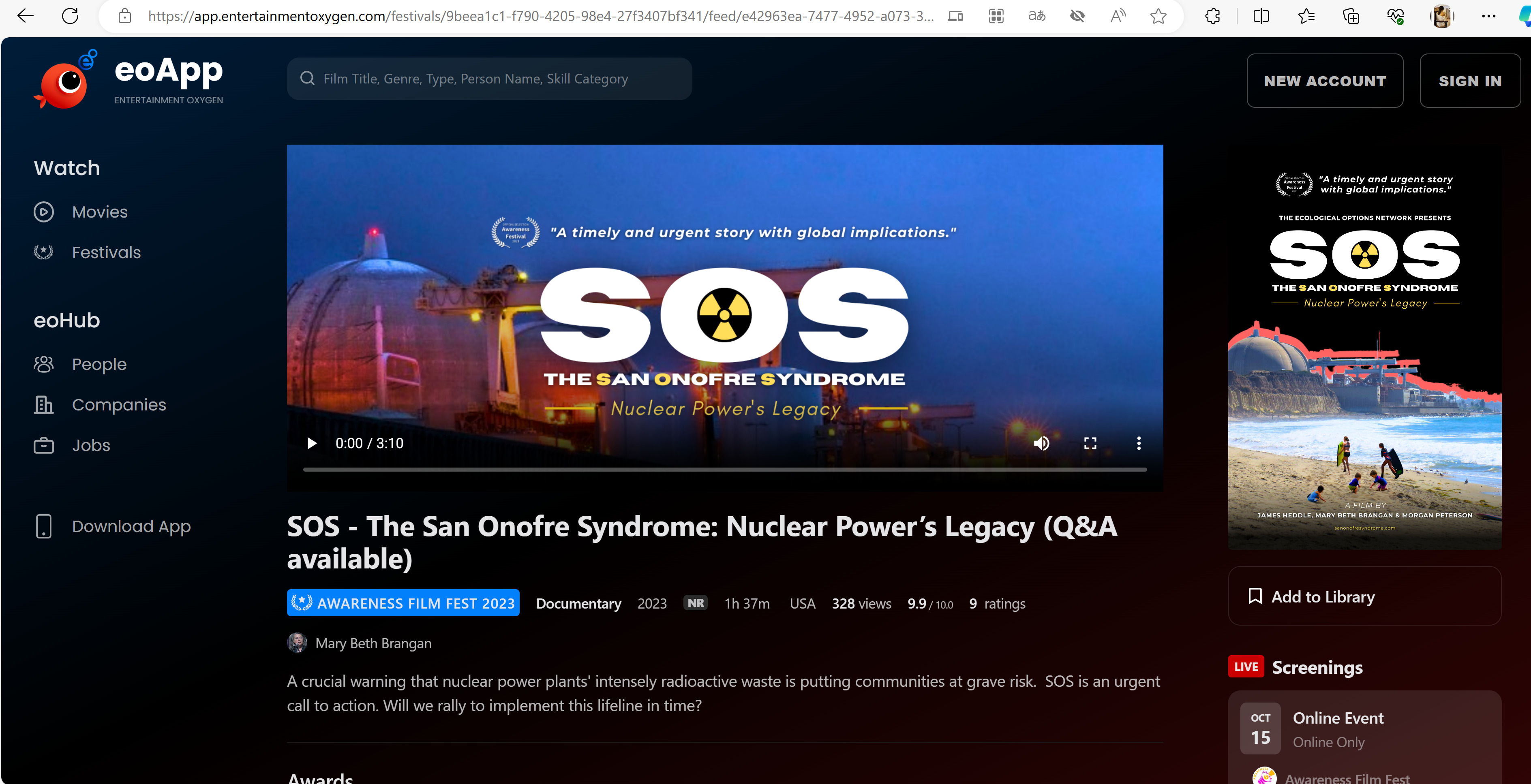Open the screen cast icon in address bar
Viewport: 1531px width, 784px height.
click(x=955, y=16)
